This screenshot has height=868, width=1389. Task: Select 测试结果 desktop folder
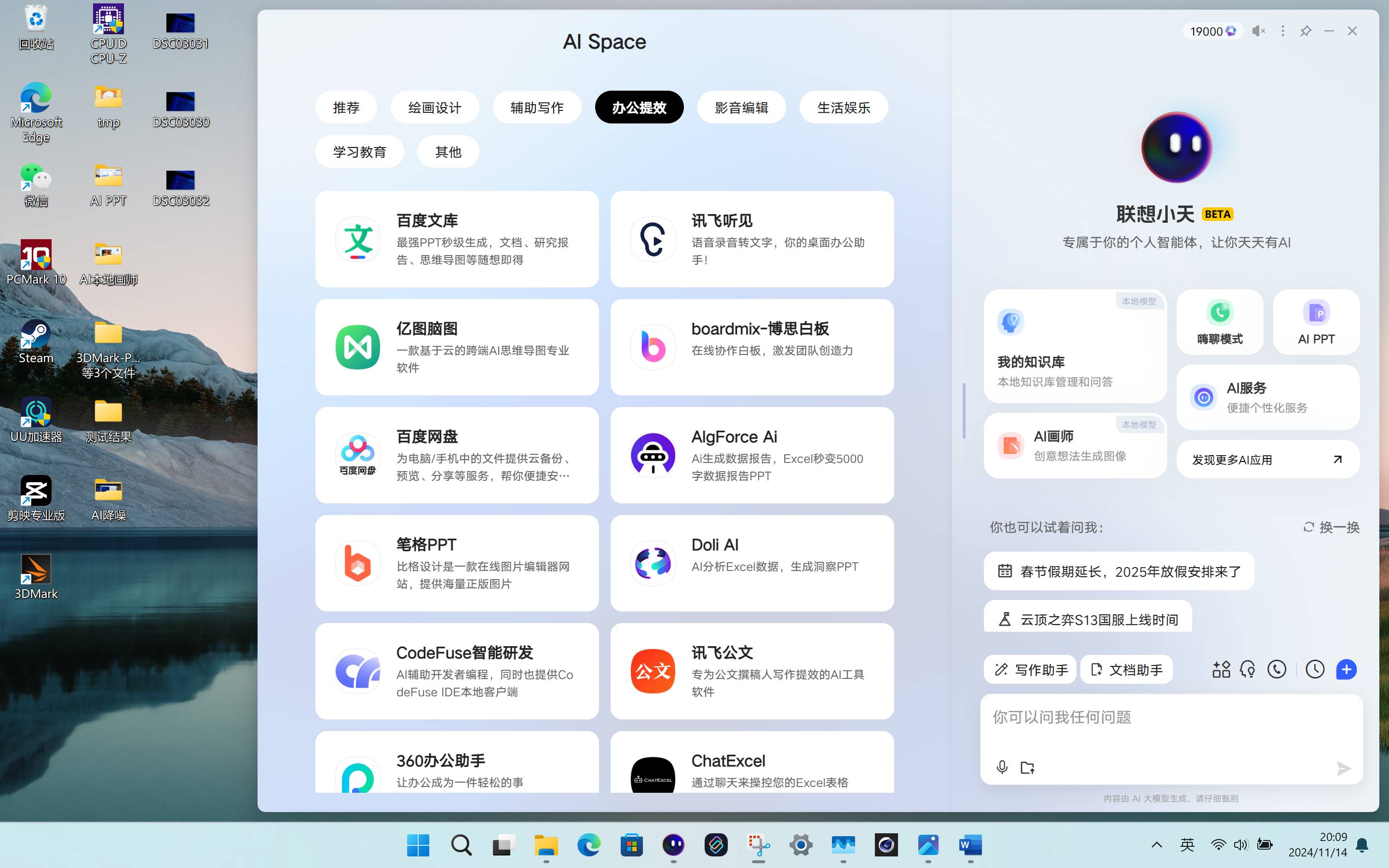(x=108, y=421)
